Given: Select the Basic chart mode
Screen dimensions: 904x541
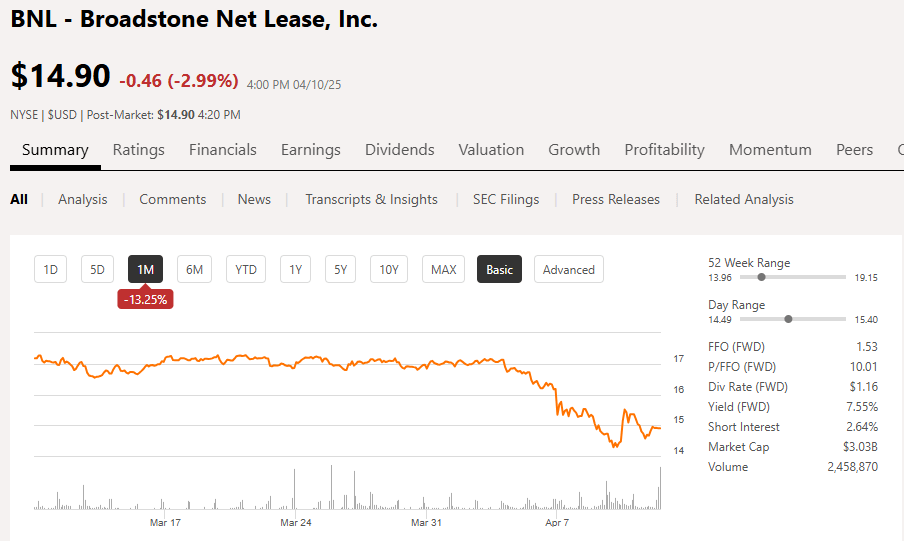Looking at the screenshot, I should pyautogui.click(x=499, y=270).
